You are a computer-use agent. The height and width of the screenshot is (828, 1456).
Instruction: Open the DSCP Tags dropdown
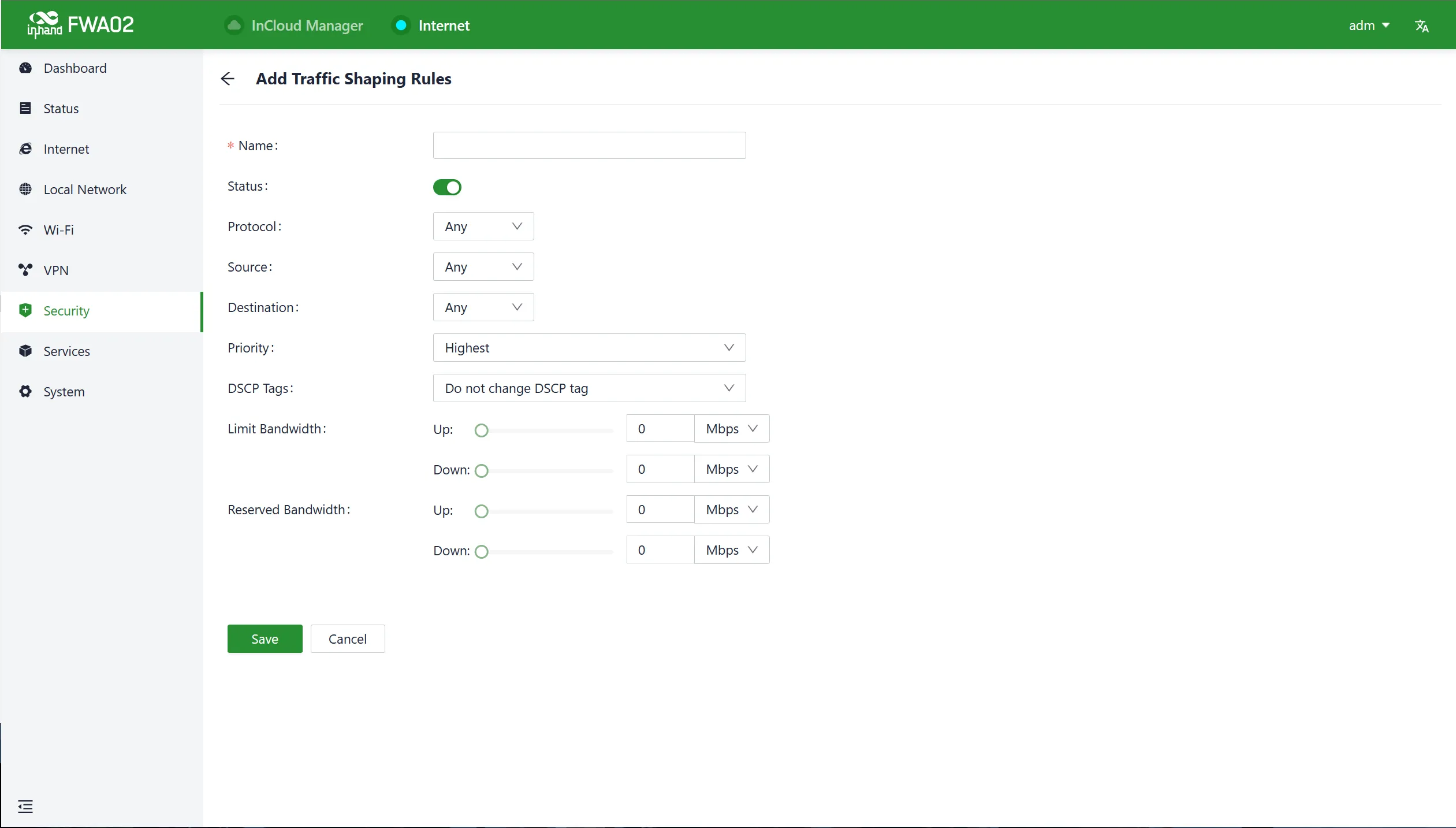589,388
